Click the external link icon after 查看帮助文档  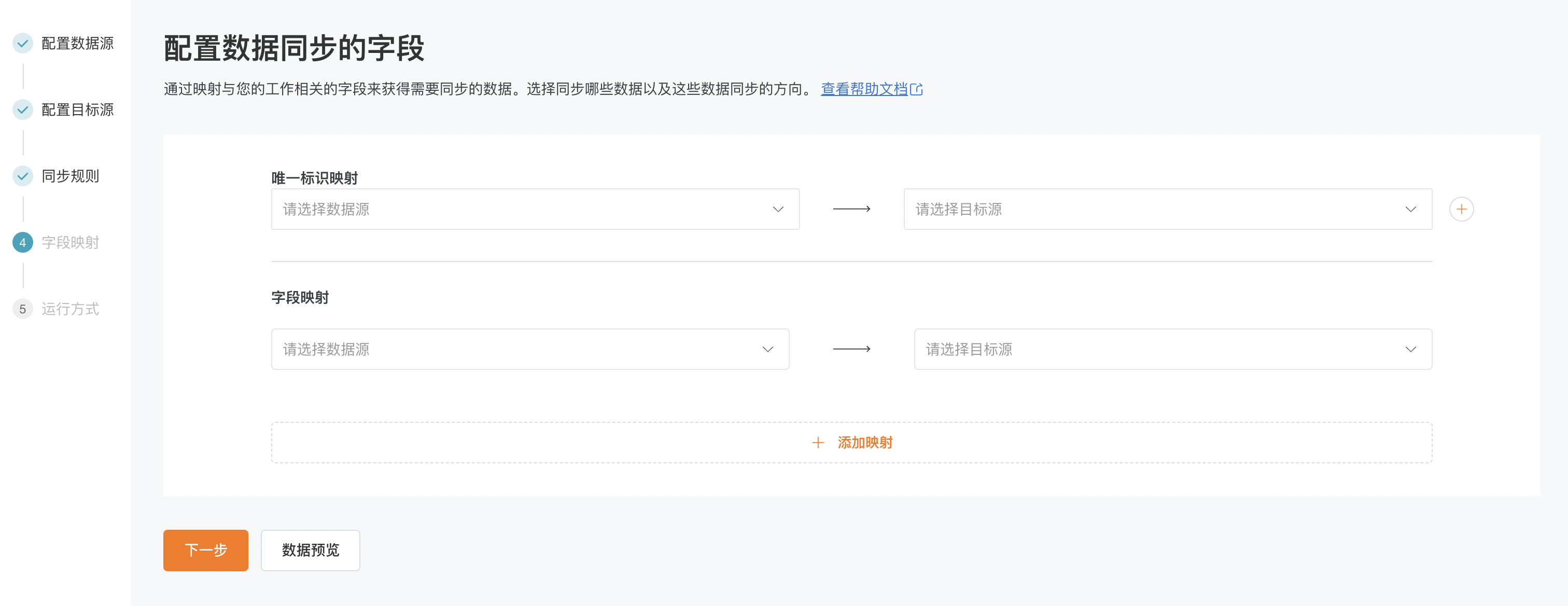click(916, 90)
